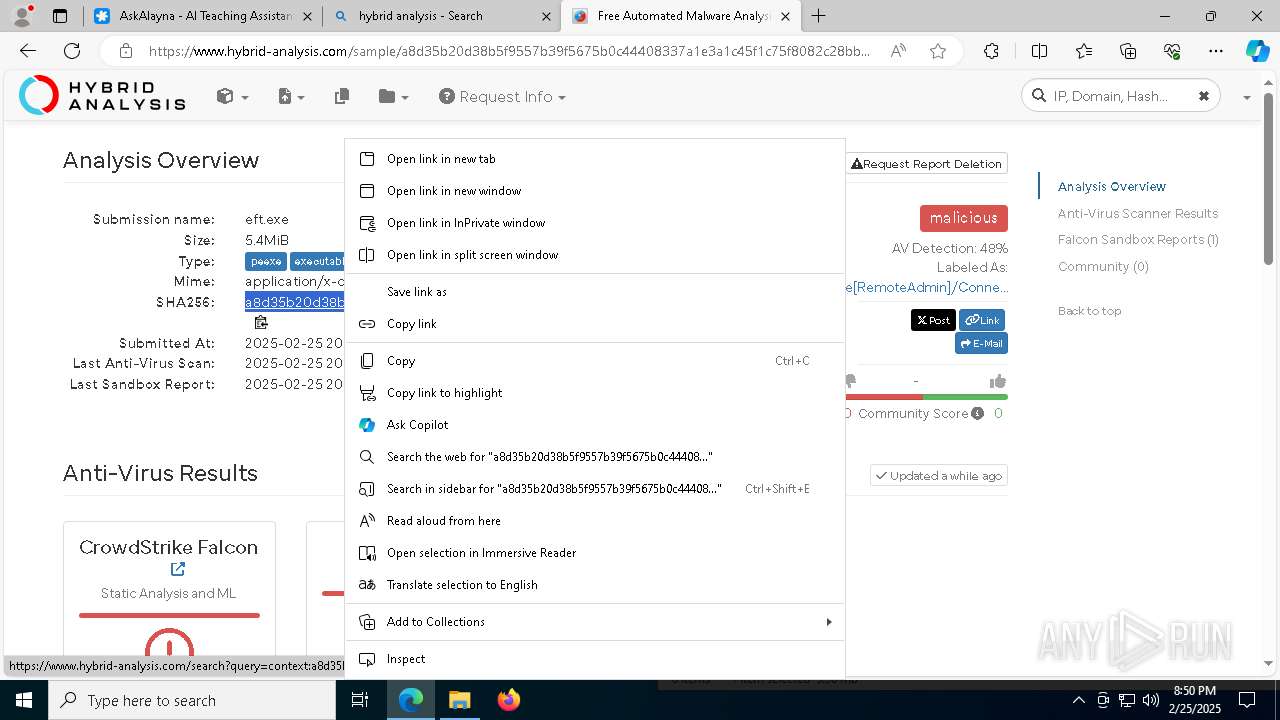Click Request Report Deletion button
The image size is (1280, 720).
927,164
